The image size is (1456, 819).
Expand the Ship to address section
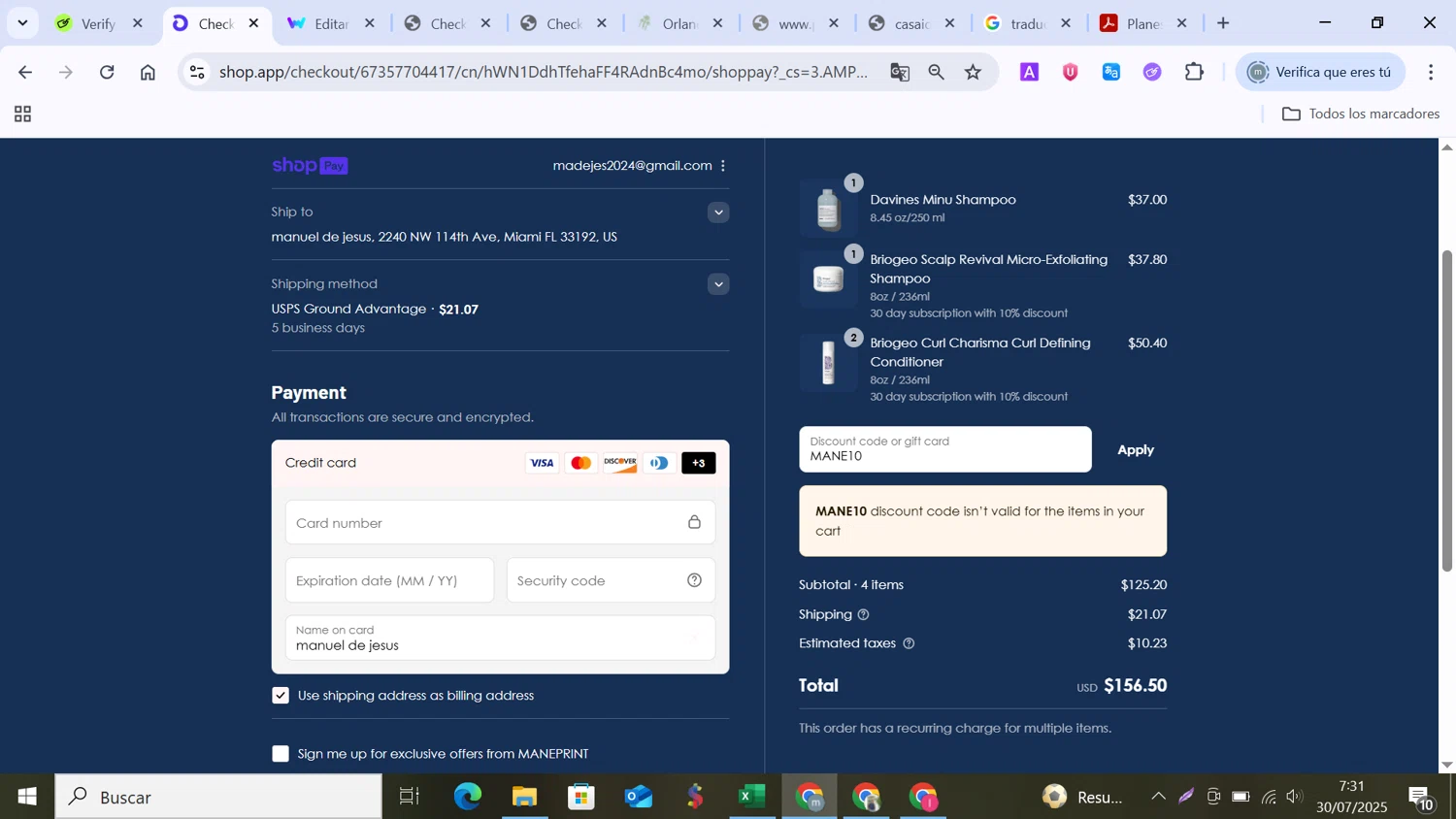coord(718,213)
